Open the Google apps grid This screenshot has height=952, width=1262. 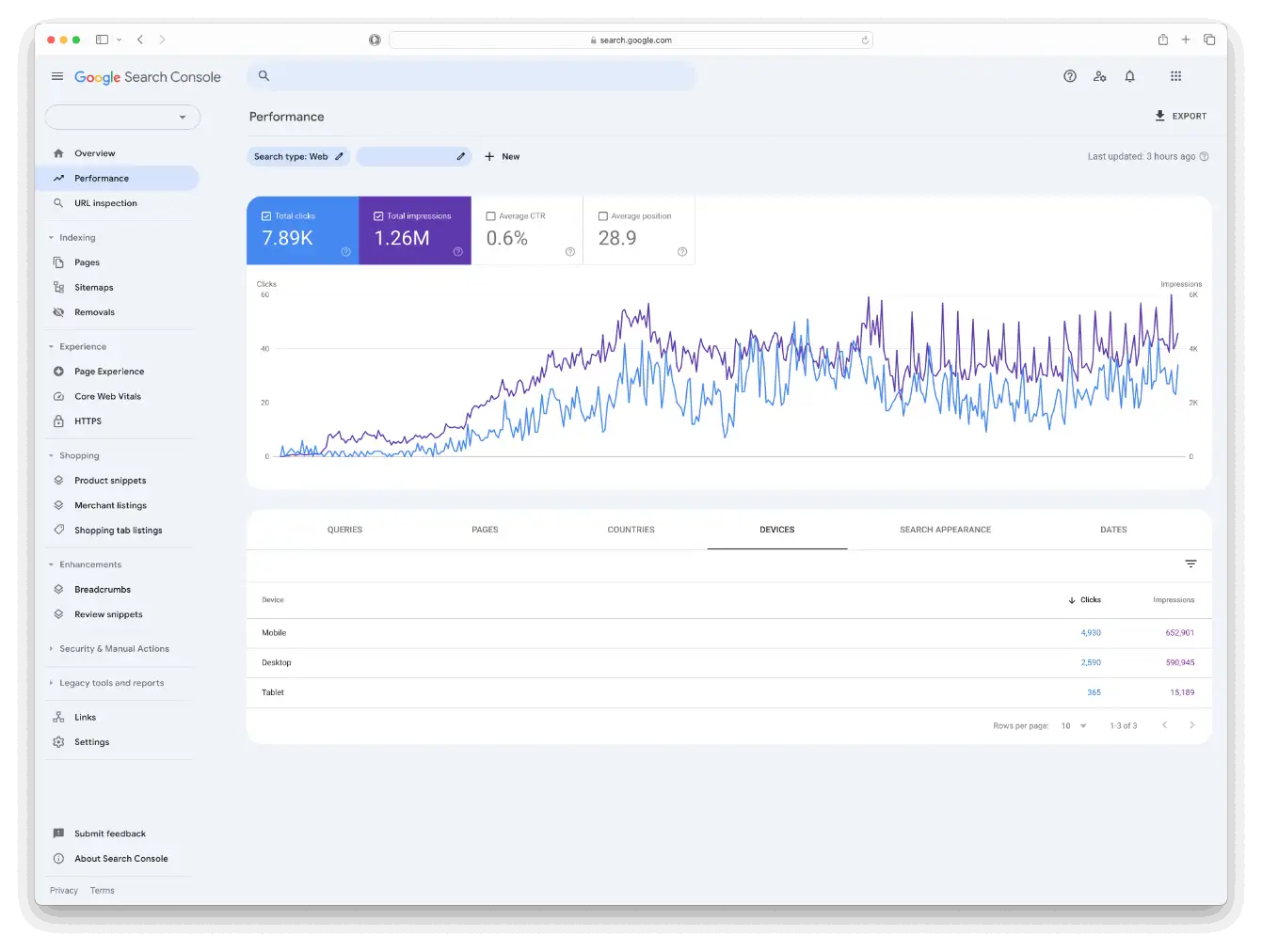coord(1176,76)
